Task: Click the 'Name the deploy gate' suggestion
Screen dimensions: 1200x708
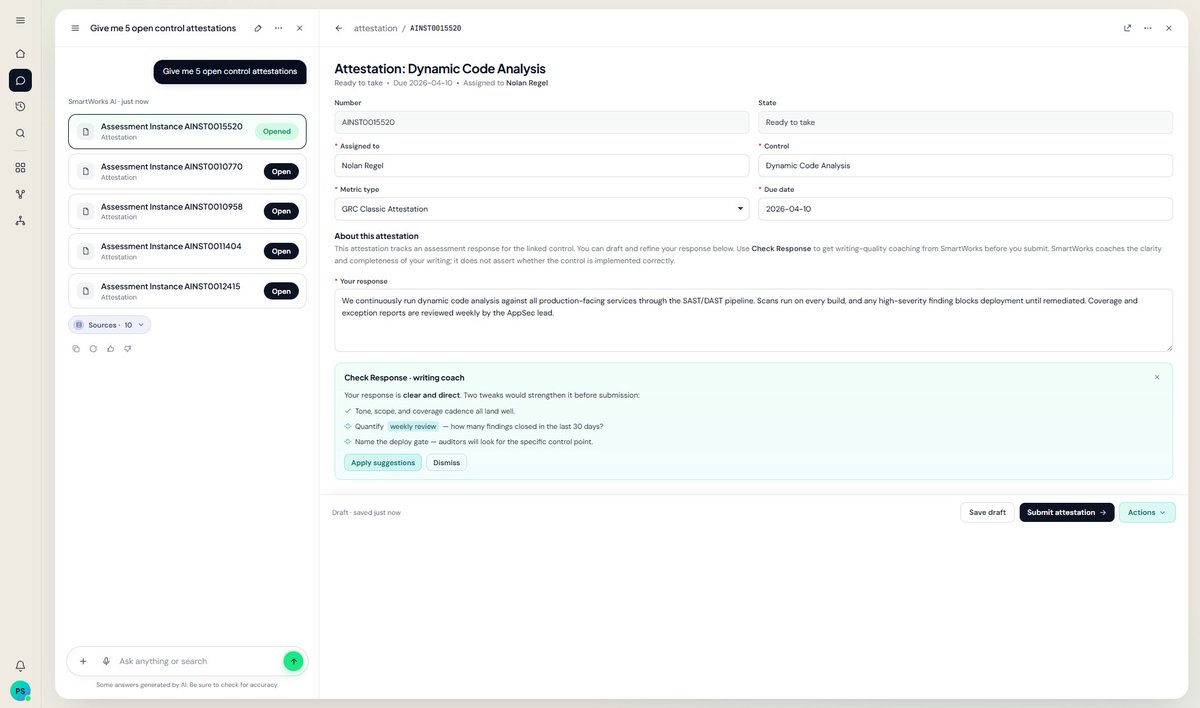Action: [x=474, y=441]
